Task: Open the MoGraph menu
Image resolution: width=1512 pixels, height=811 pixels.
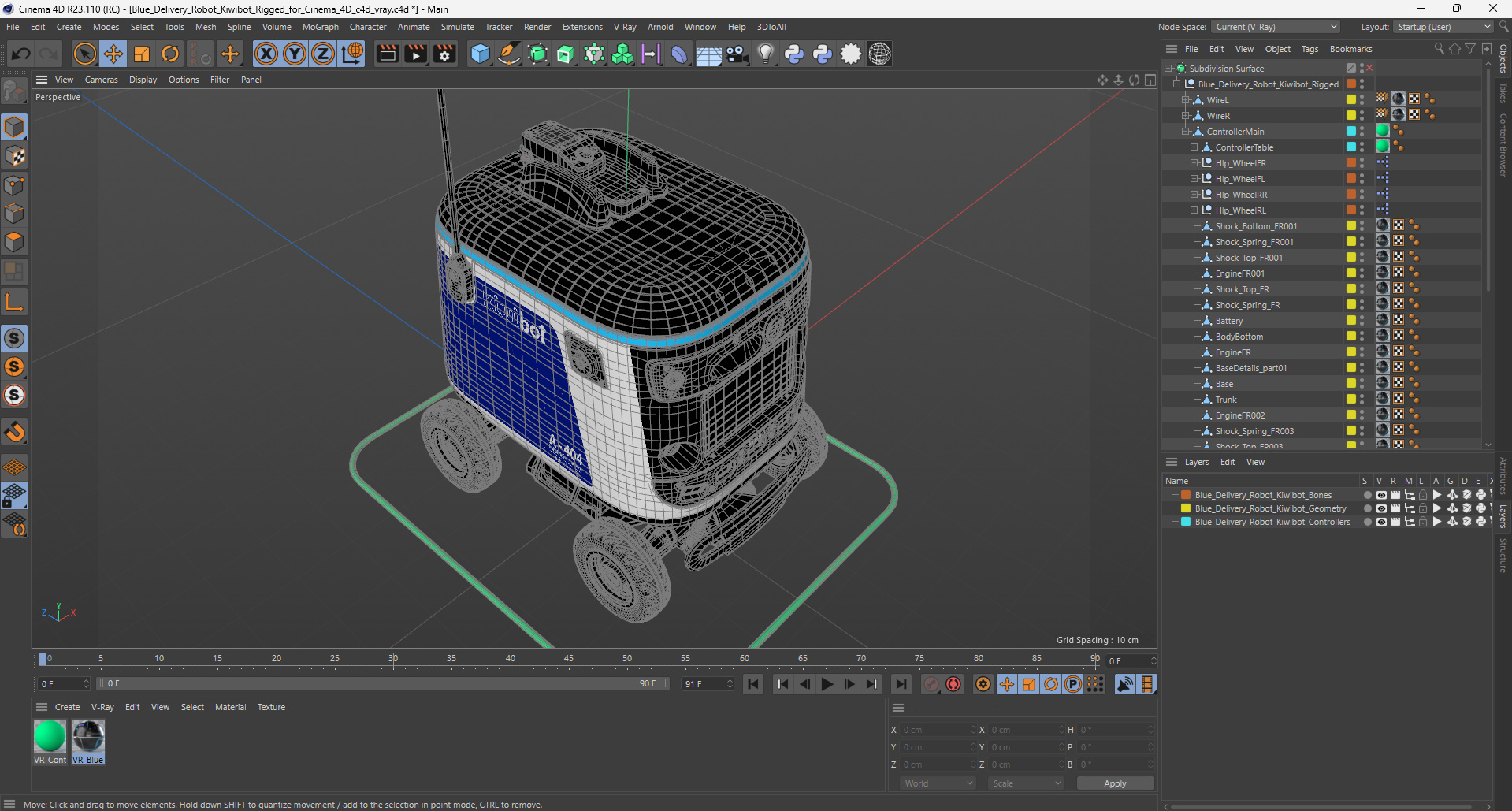Action: [320, 27]
